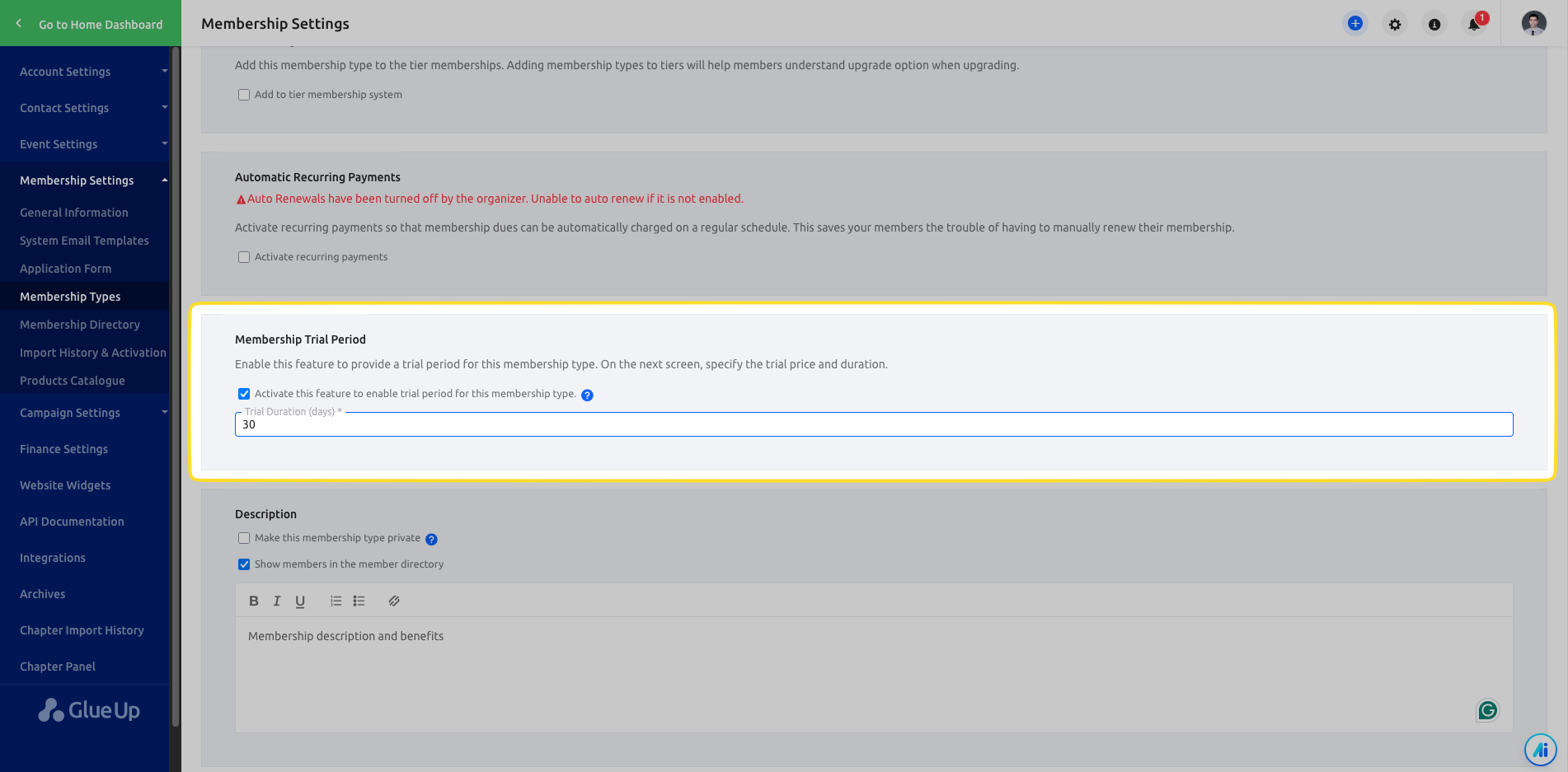Open the settings gear icon
Screen dimensions: 1568x772
[1395, 25]
